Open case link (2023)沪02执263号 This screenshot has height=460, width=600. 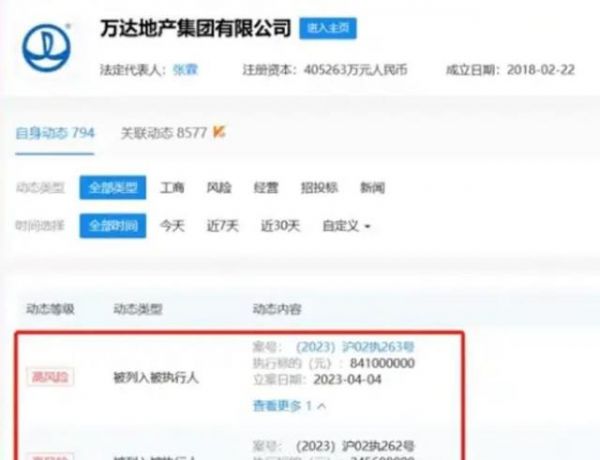tap(355, 347)
